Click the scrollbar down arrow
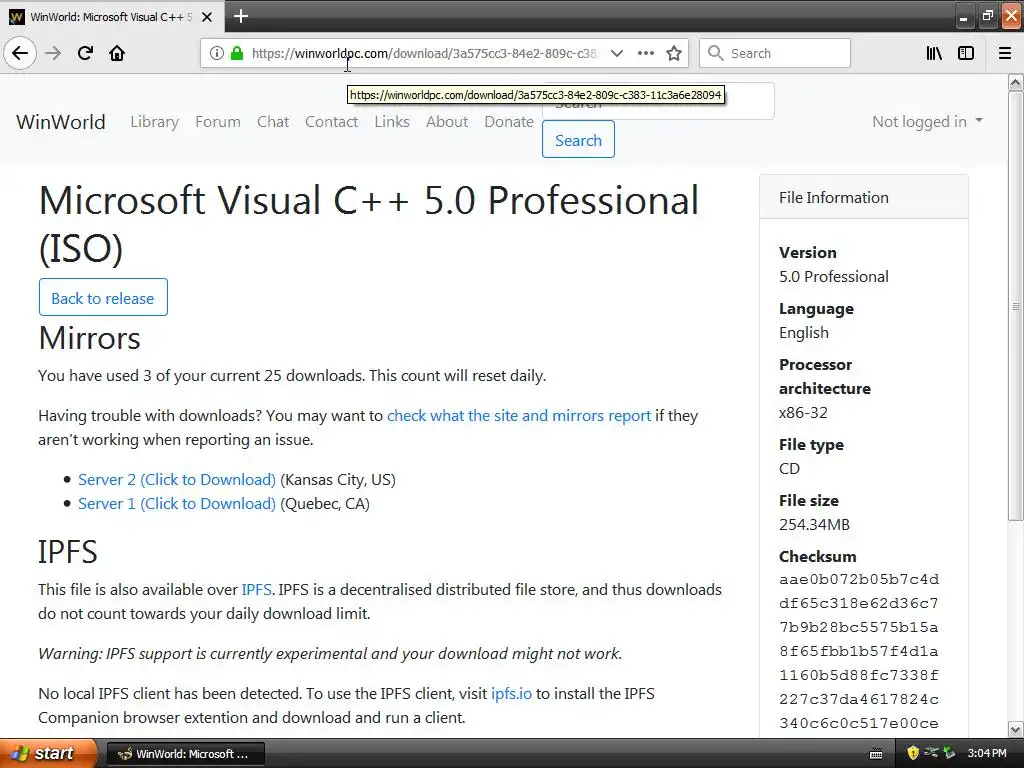The height and width of the screenshot is (768, 1024). point(1016,729)
